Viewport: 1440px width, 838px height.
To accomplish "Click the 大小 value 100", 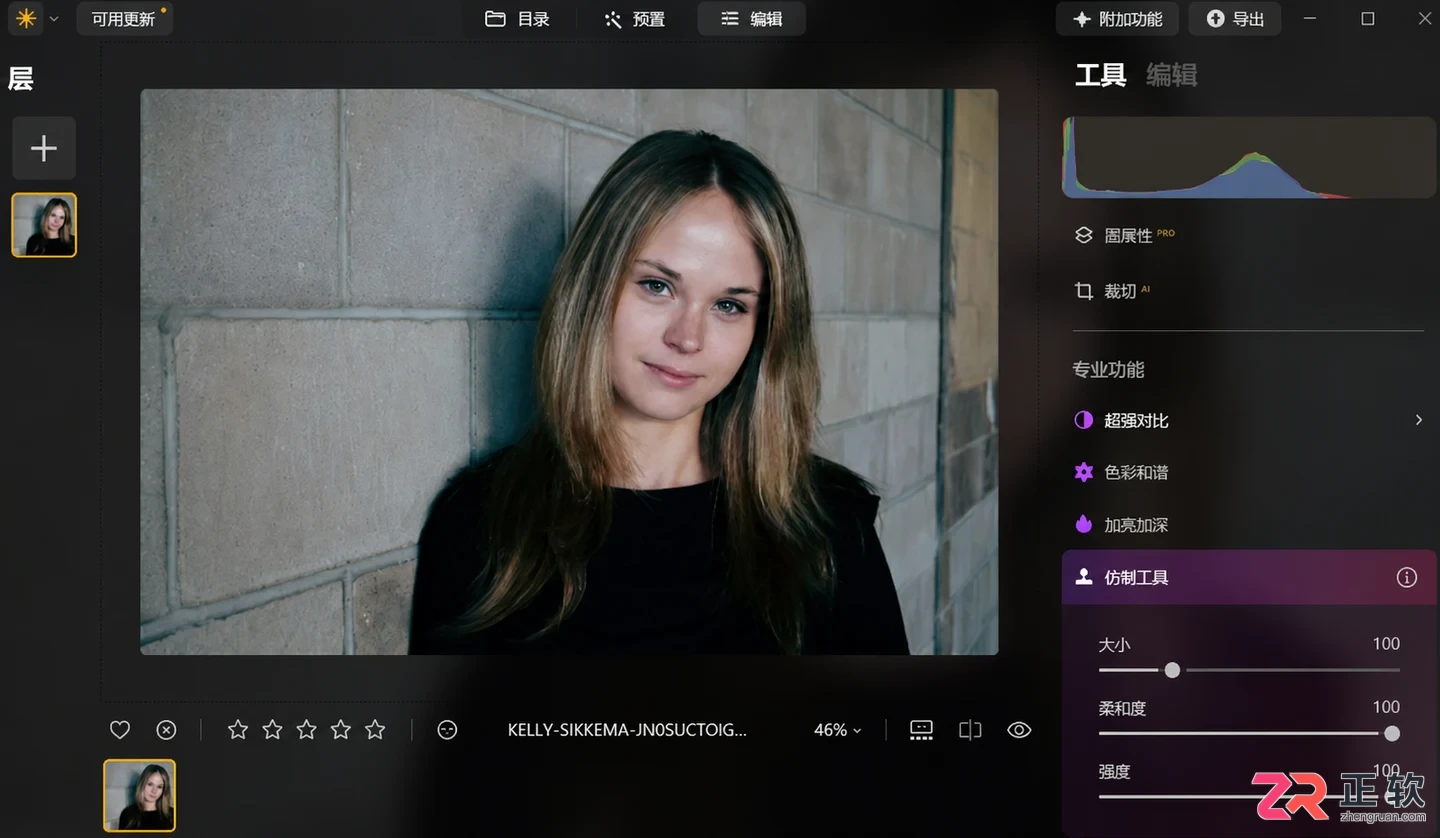I will coord(1386,644).
